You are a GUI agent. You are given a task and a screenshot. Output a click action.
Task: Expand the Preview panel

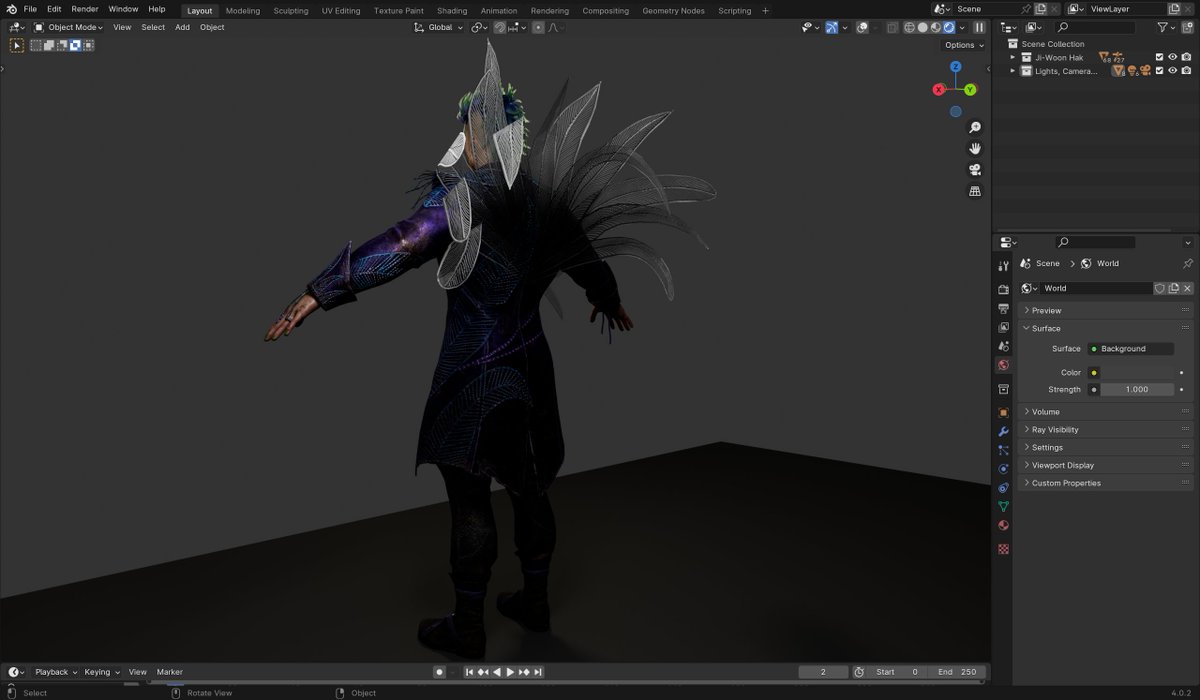click(x=1104, y=311)
